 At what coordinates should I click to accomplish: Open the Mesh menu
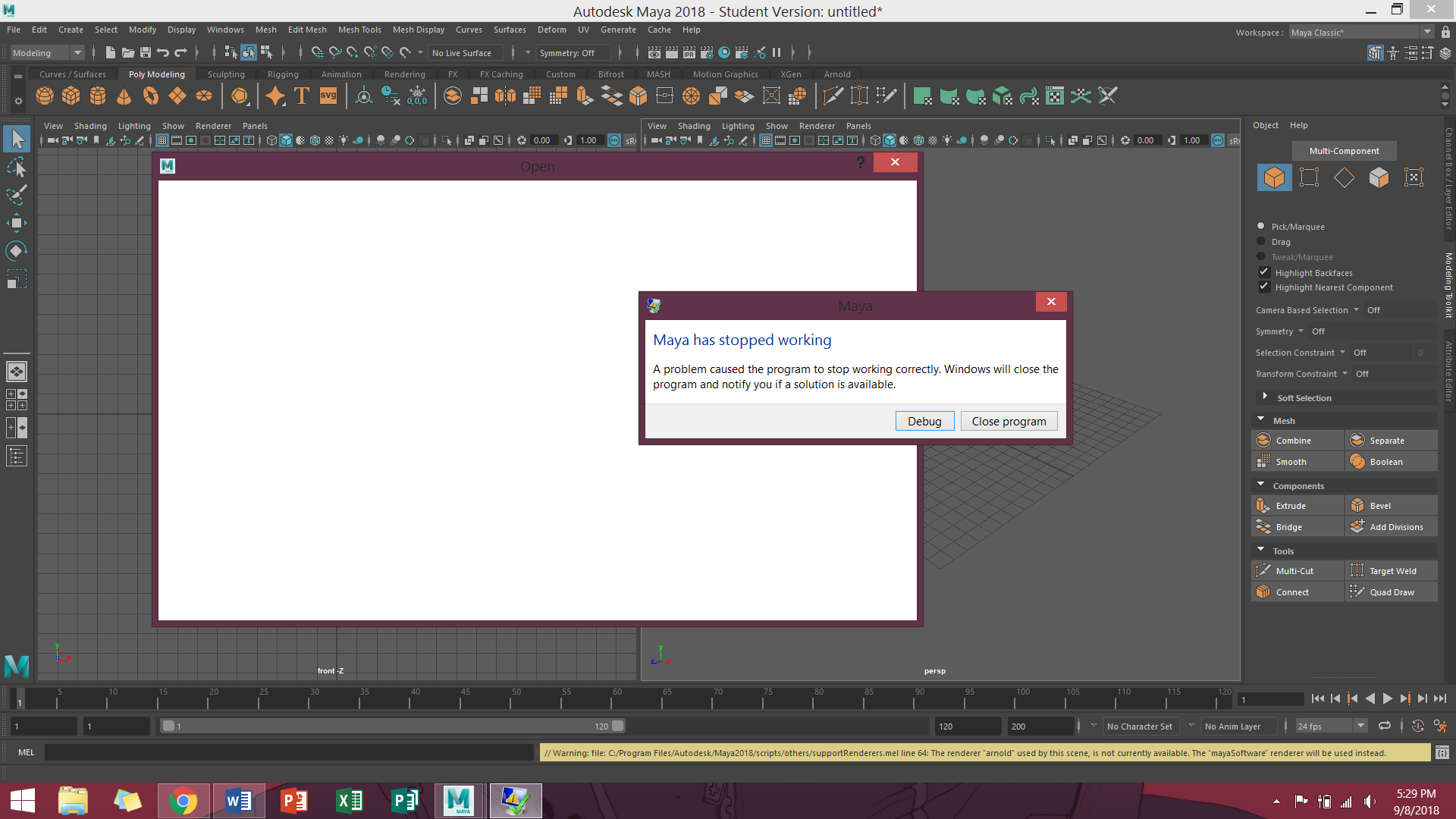coord(265,30)
